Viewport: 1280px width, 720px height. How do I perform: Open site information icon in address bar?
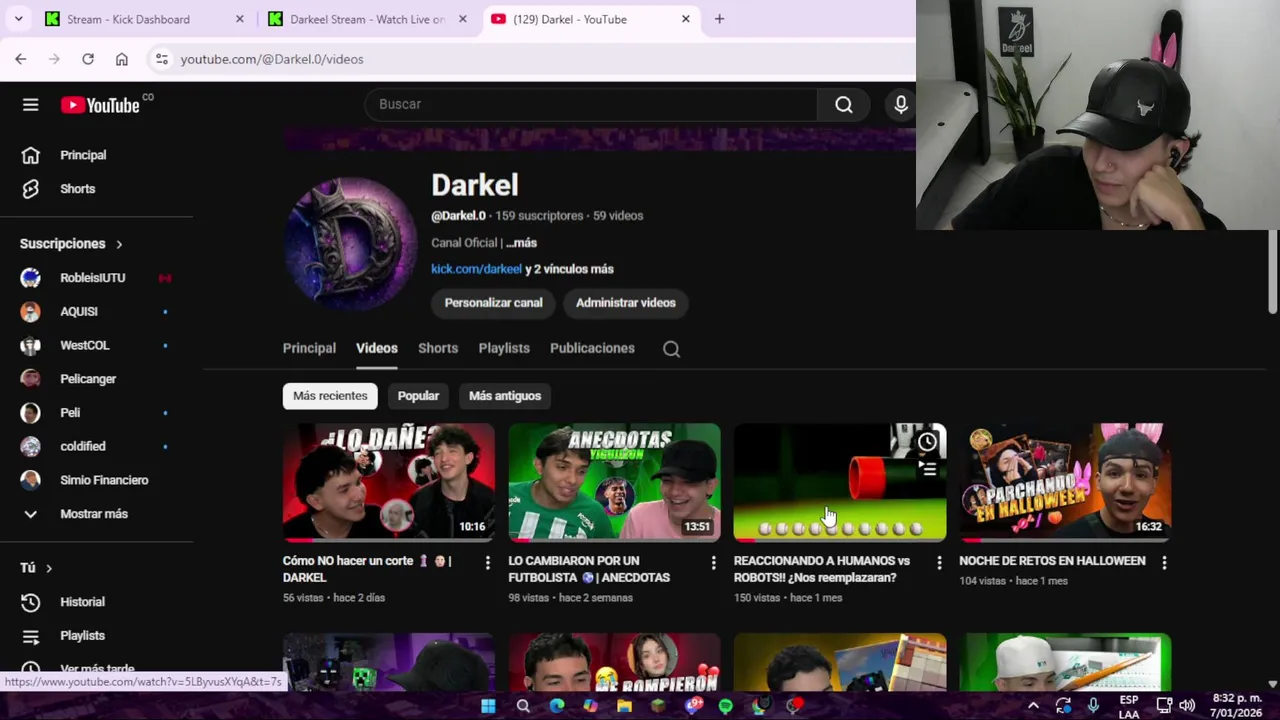coord(162,59)
